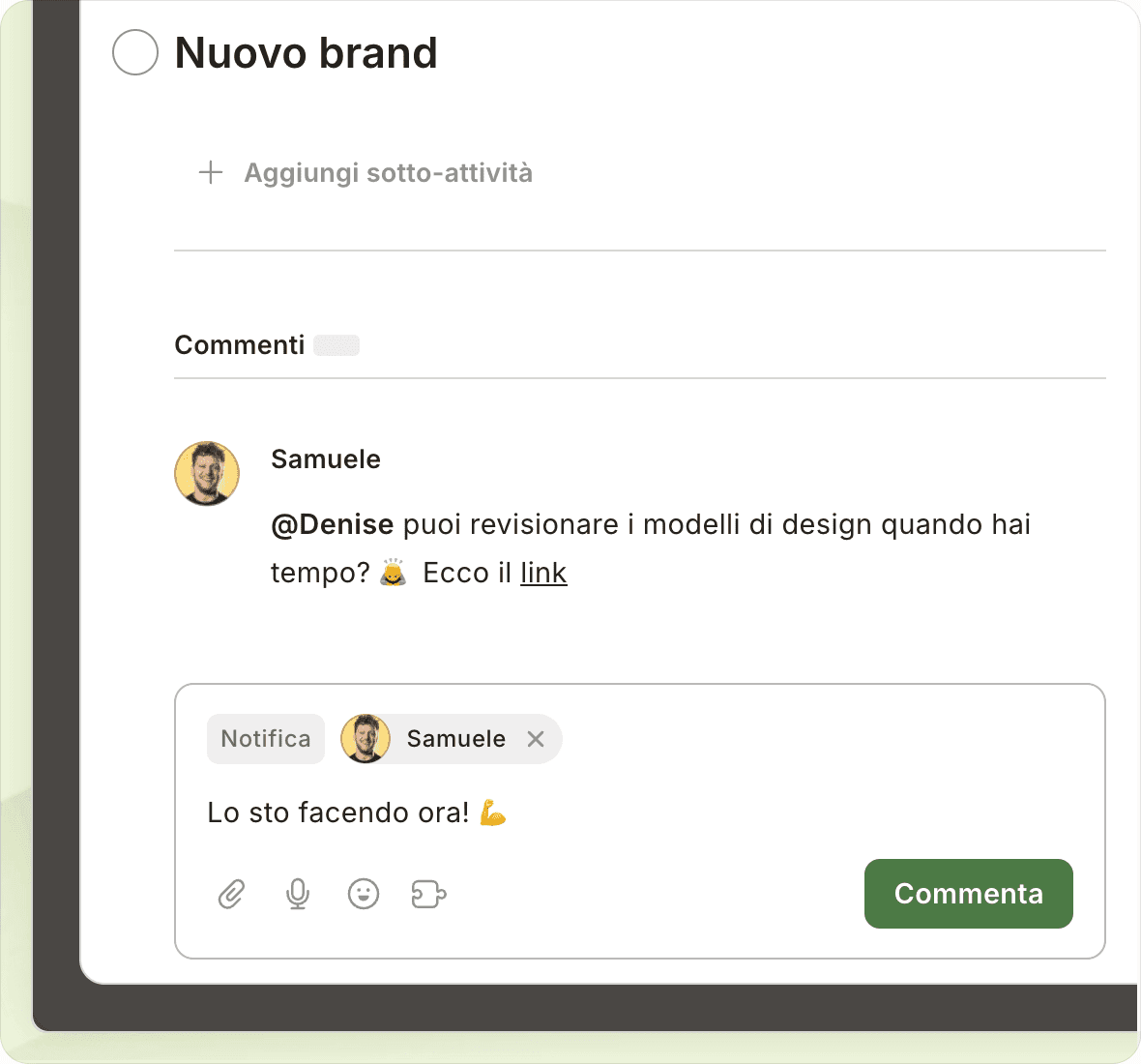Image resolution: width=1141 pixels, height=1064 pixels.
Task: Click the Commenti section header
Action: [239, 345]
